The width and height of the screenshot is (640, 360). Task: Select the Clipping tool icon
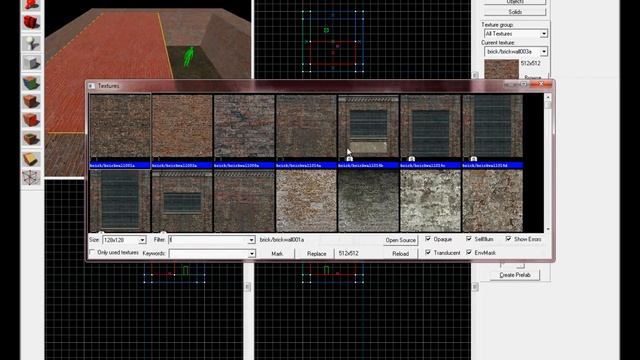(31, 159)
